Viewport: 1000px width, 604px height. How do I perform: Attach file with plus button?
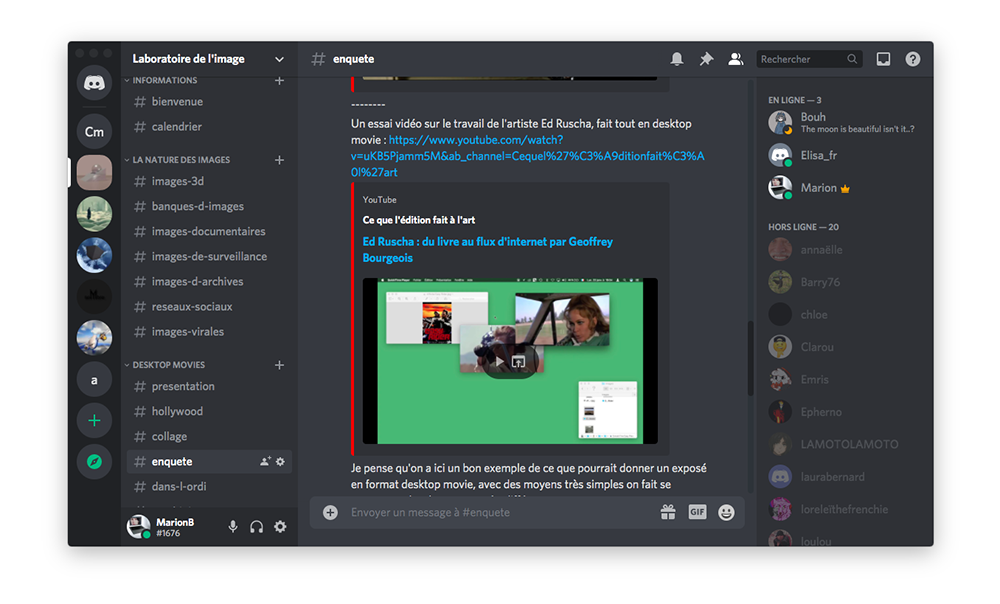click(330, 512)
